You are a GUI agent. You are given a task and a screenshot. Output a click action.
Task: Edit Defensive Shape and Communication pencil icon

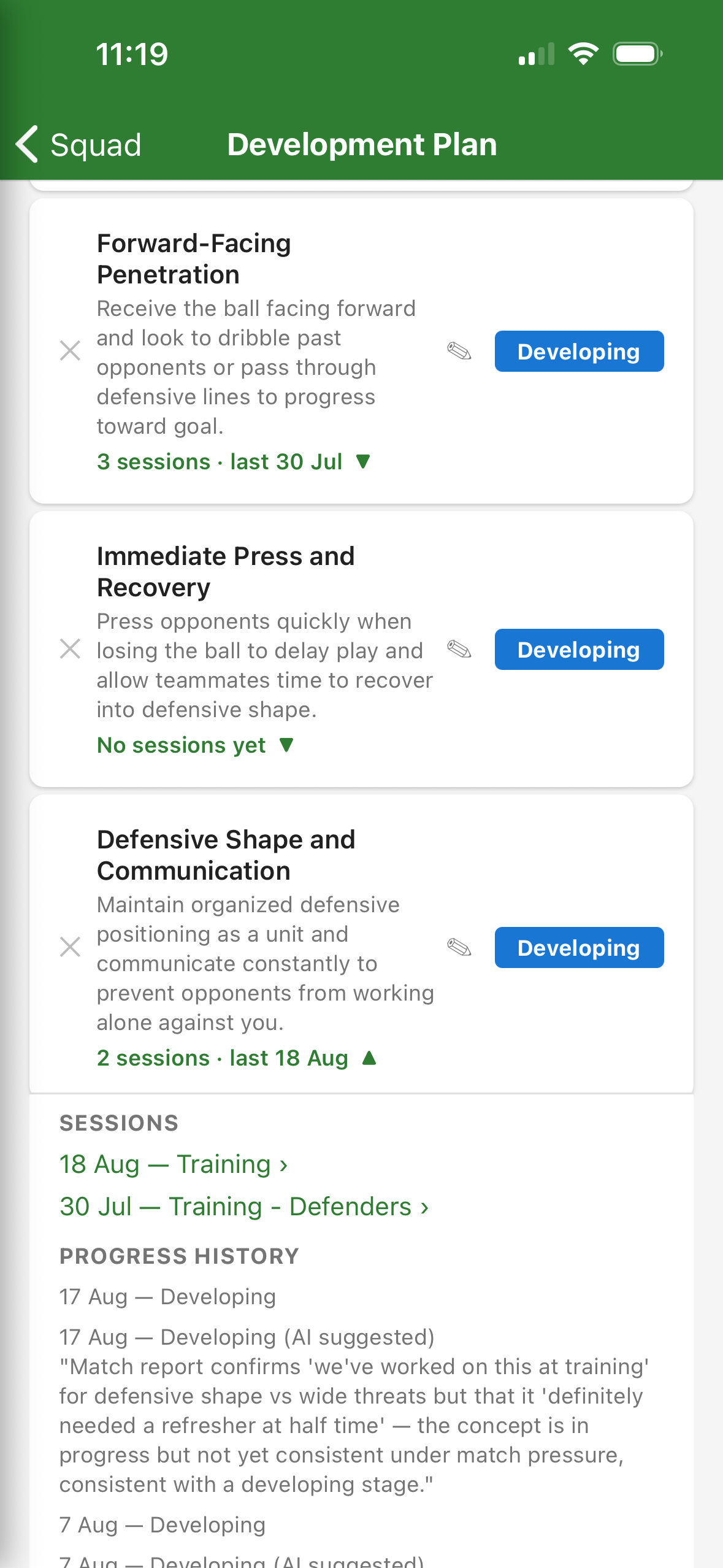coord(459,947)
